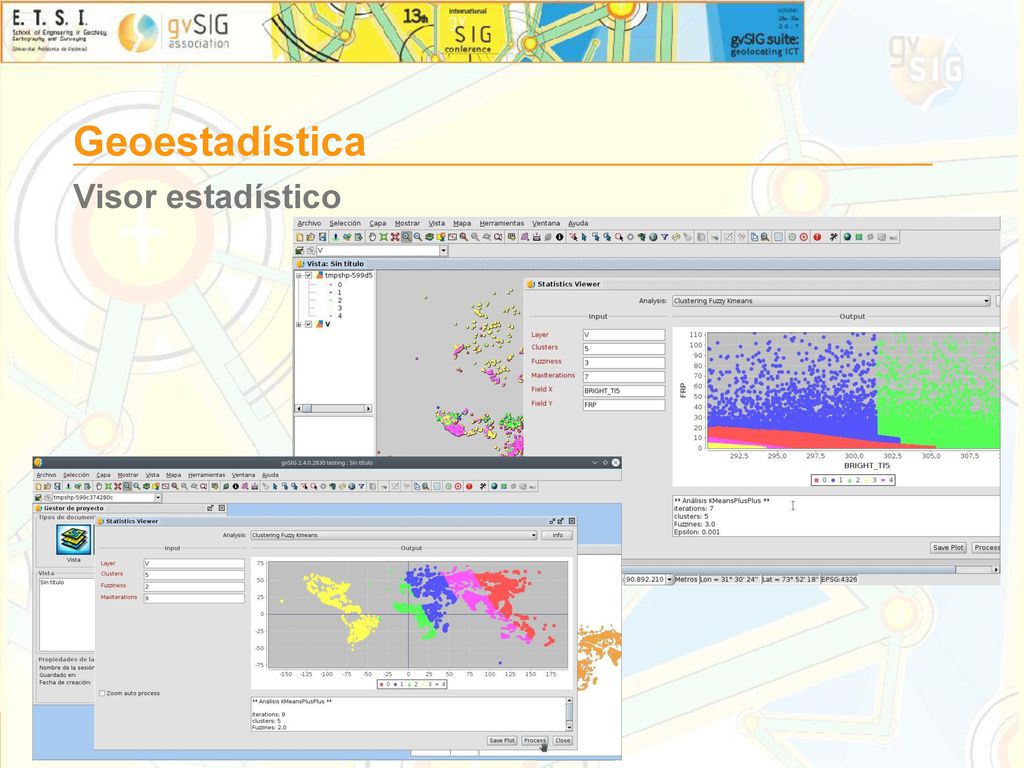1024x768 pixels.
Task: Click TOC horizontal scrollbar thumb
Action: coord(307,409)
